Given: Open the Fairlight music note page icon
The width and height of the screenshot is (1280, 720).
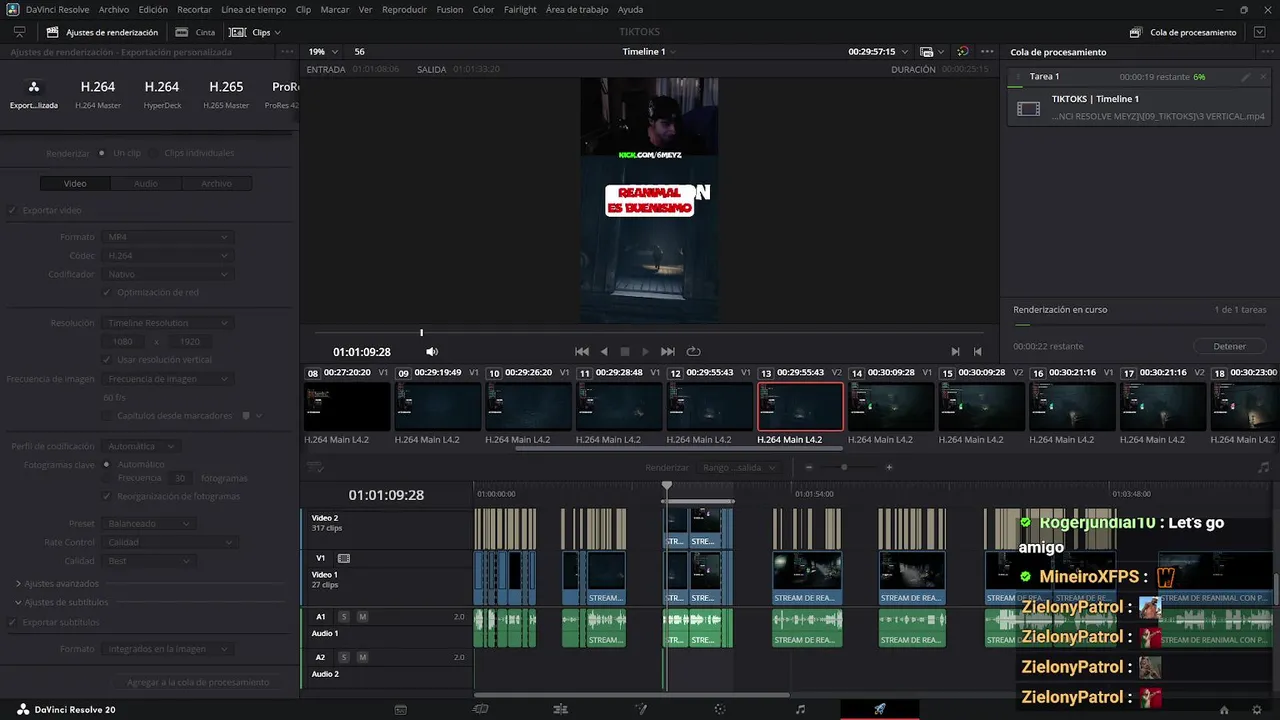Looking at the screenshot, I should tap(800, 709).
